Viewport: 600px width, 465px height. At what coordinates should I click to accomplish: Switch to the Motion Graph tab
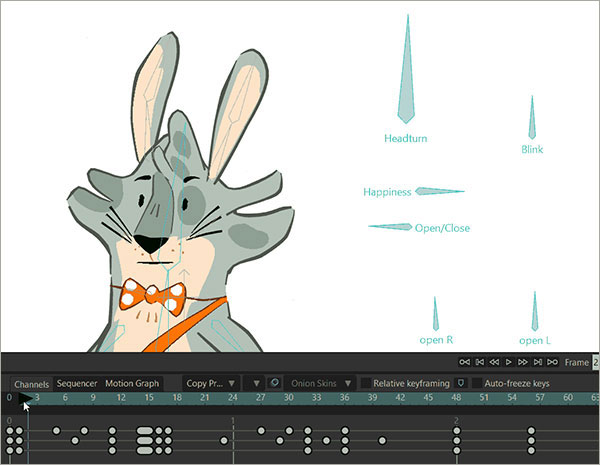132,383
